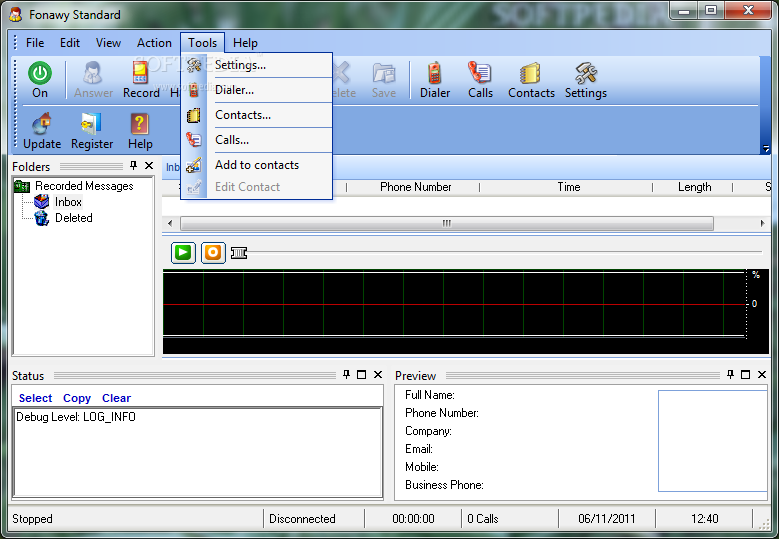Expand the toolbar options arrow
Viewport: 779px width, 539px height.
tap(766, 148)
